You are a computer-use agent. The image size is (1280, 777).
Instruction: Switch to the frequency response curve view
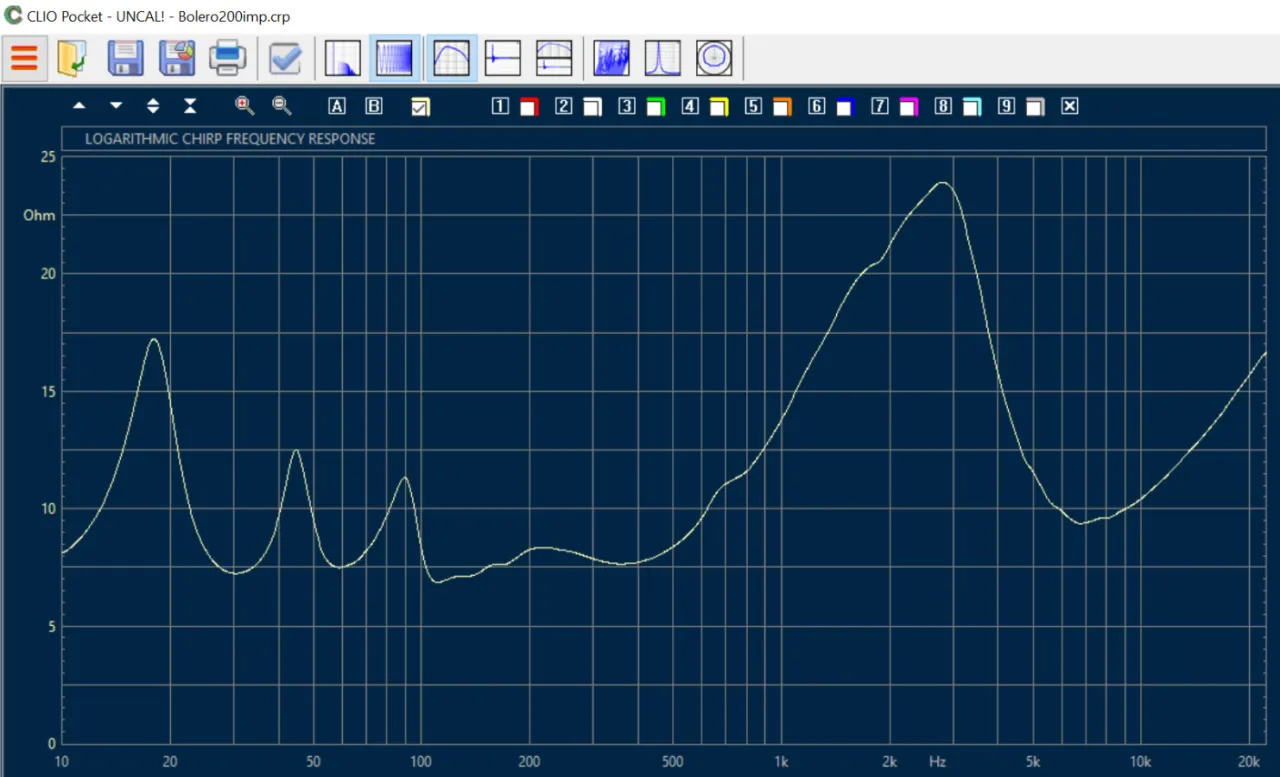[x=452, y=58]
